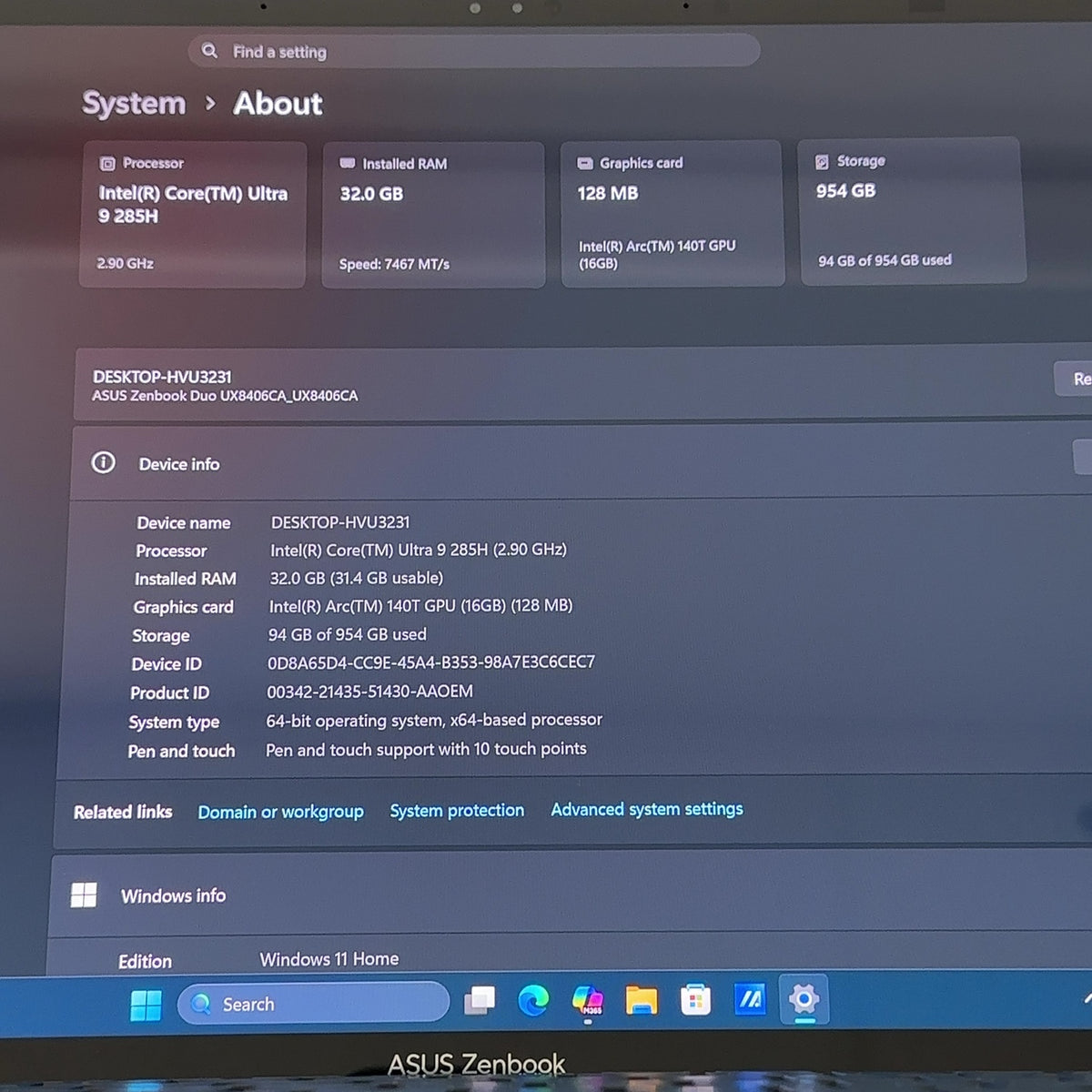This screenshot has height=1092, width=1092.
Task: Click the 'Windows 11 Home' edition value
Action: pyautogui.click(x=329, y=959)
